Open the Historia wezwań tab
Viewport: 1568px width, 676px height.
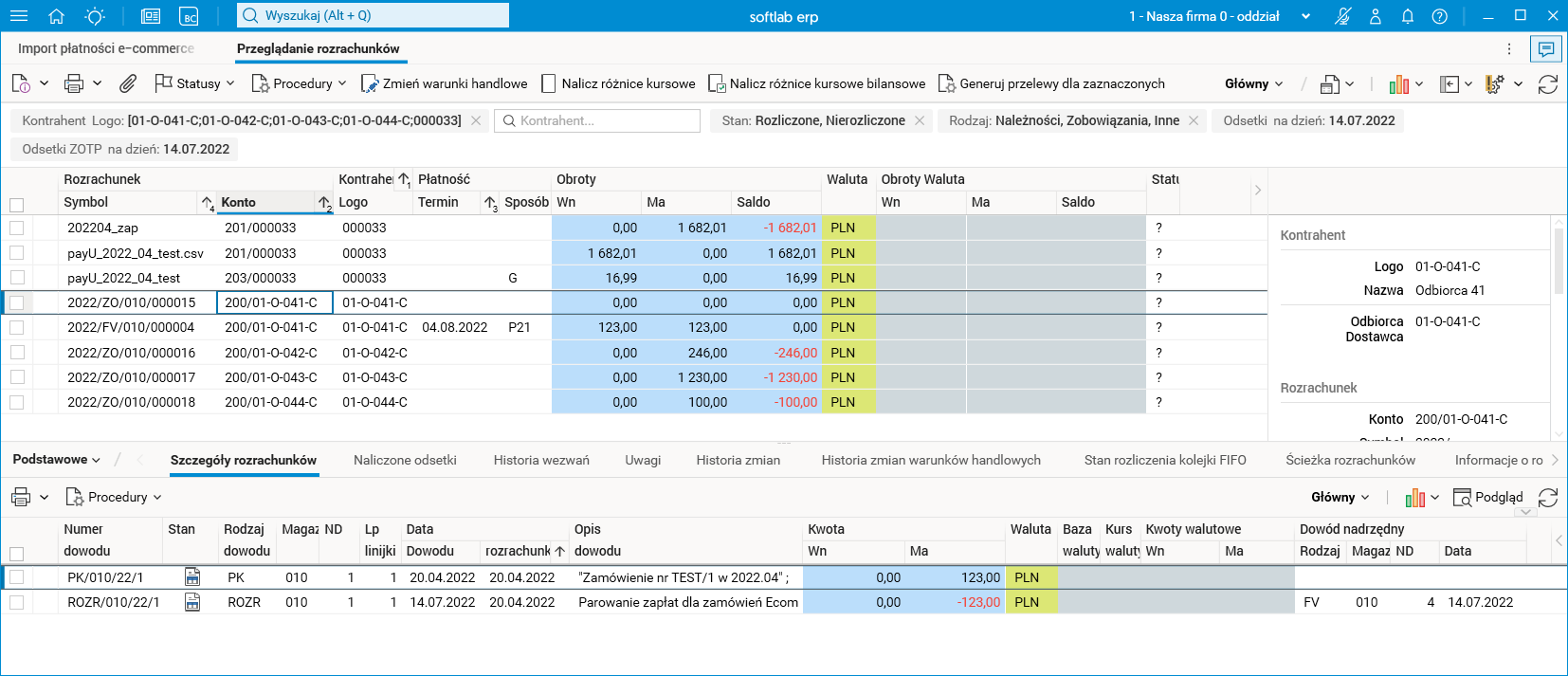pos(541,460)
